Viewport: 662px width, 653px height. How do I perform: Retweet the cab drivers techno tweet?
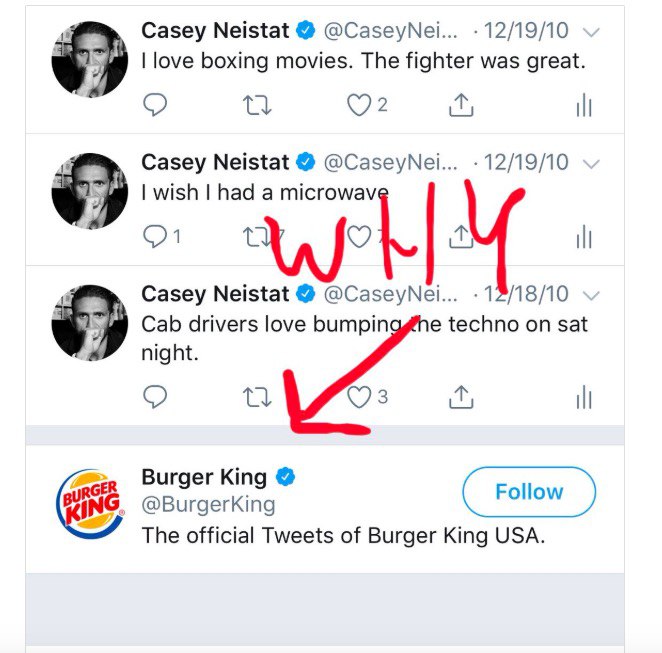[257, 397]
